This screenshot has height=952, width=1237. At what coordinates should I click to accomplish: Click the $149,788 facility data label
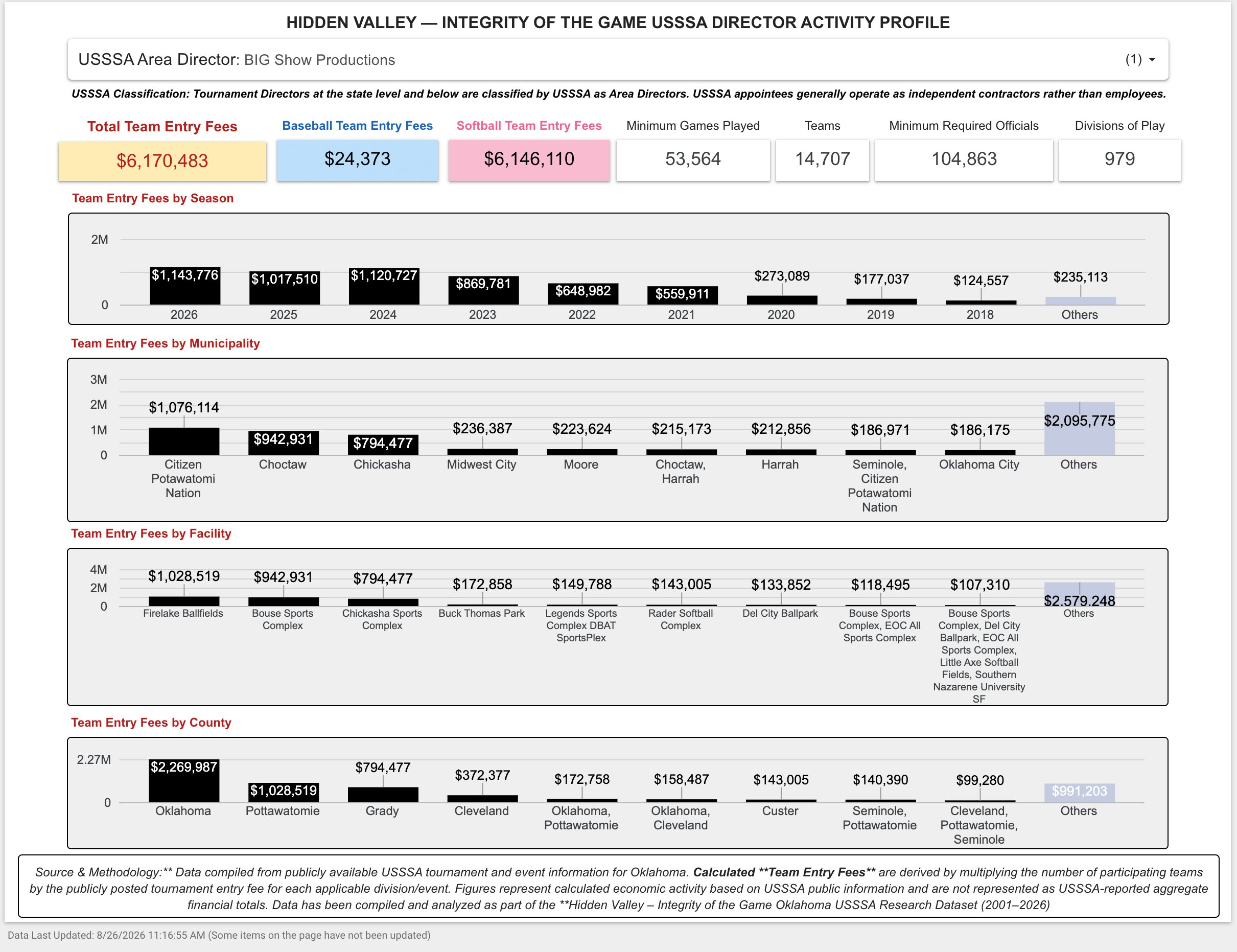[581, 584]
